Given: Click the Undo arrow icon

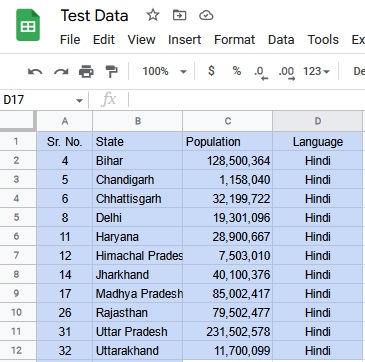Looking at the screenshot, I should 35,71.
